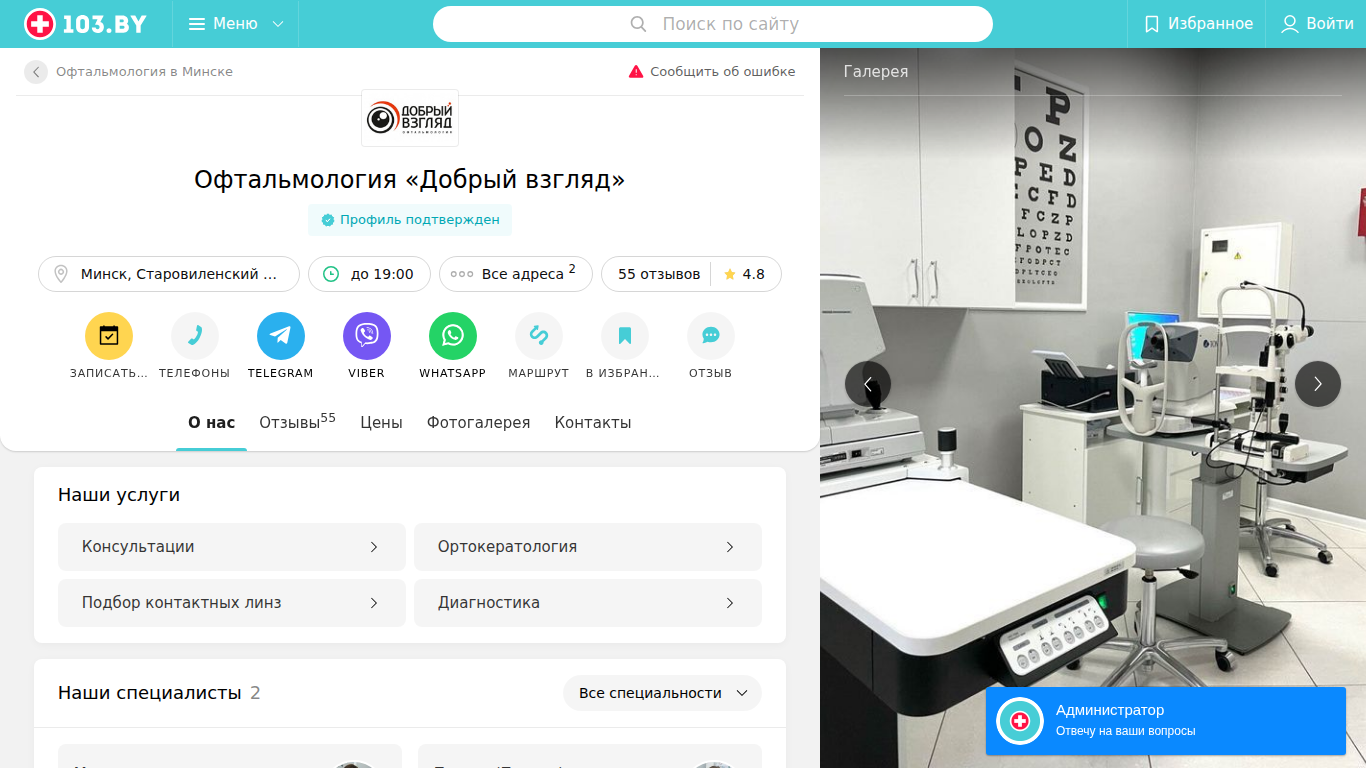The width and height of the screenshot is (1366, 768).
Task: Show next gallery photo arrow
Action: pos(1318,384)
